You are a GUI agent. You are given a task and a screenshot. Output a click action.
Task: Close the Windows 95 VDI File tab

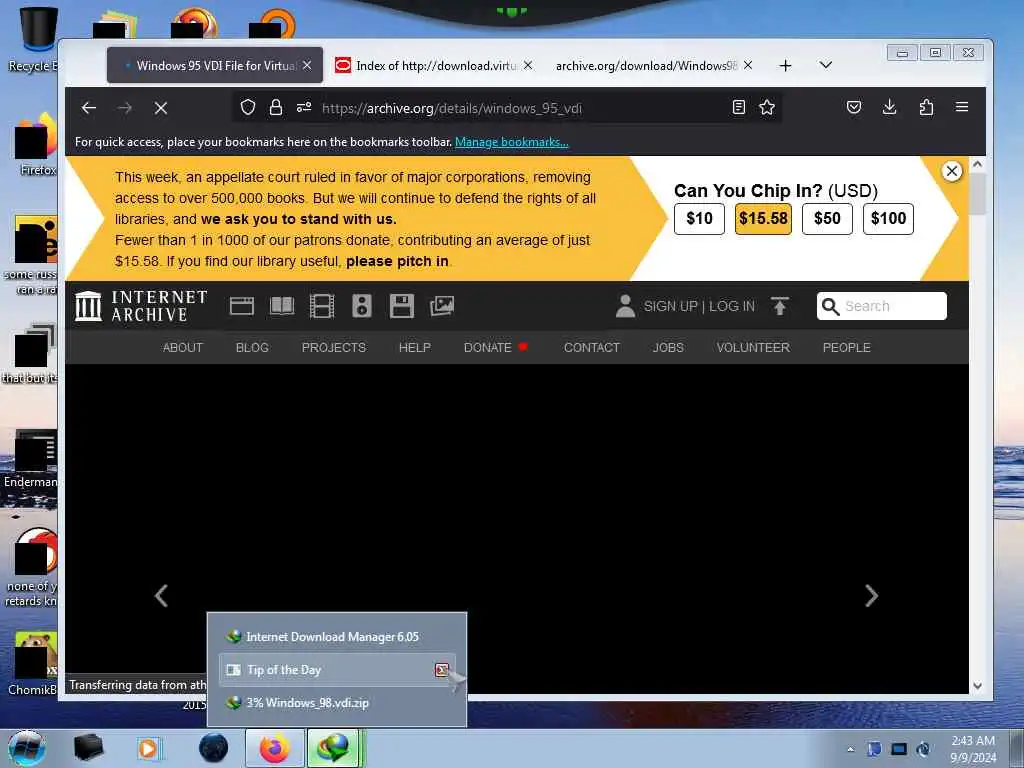(307, 65)
